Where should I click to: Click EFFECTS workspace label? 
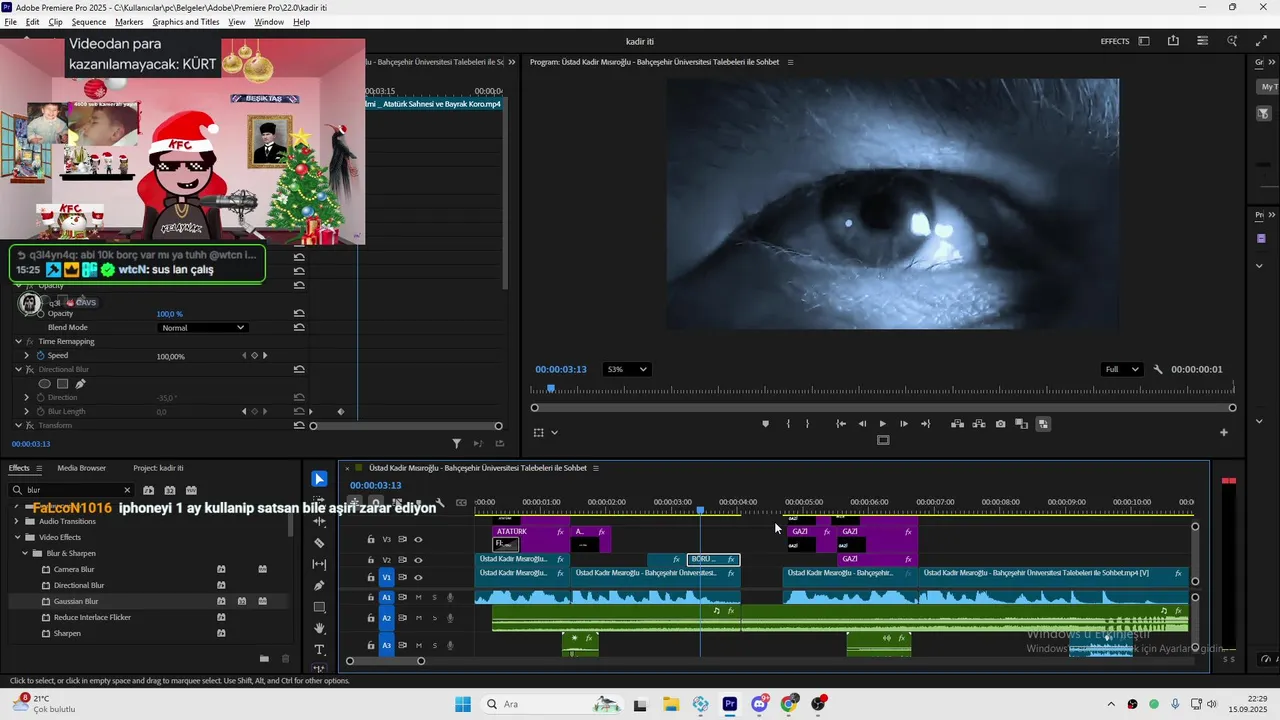(x=1115, y=41)
